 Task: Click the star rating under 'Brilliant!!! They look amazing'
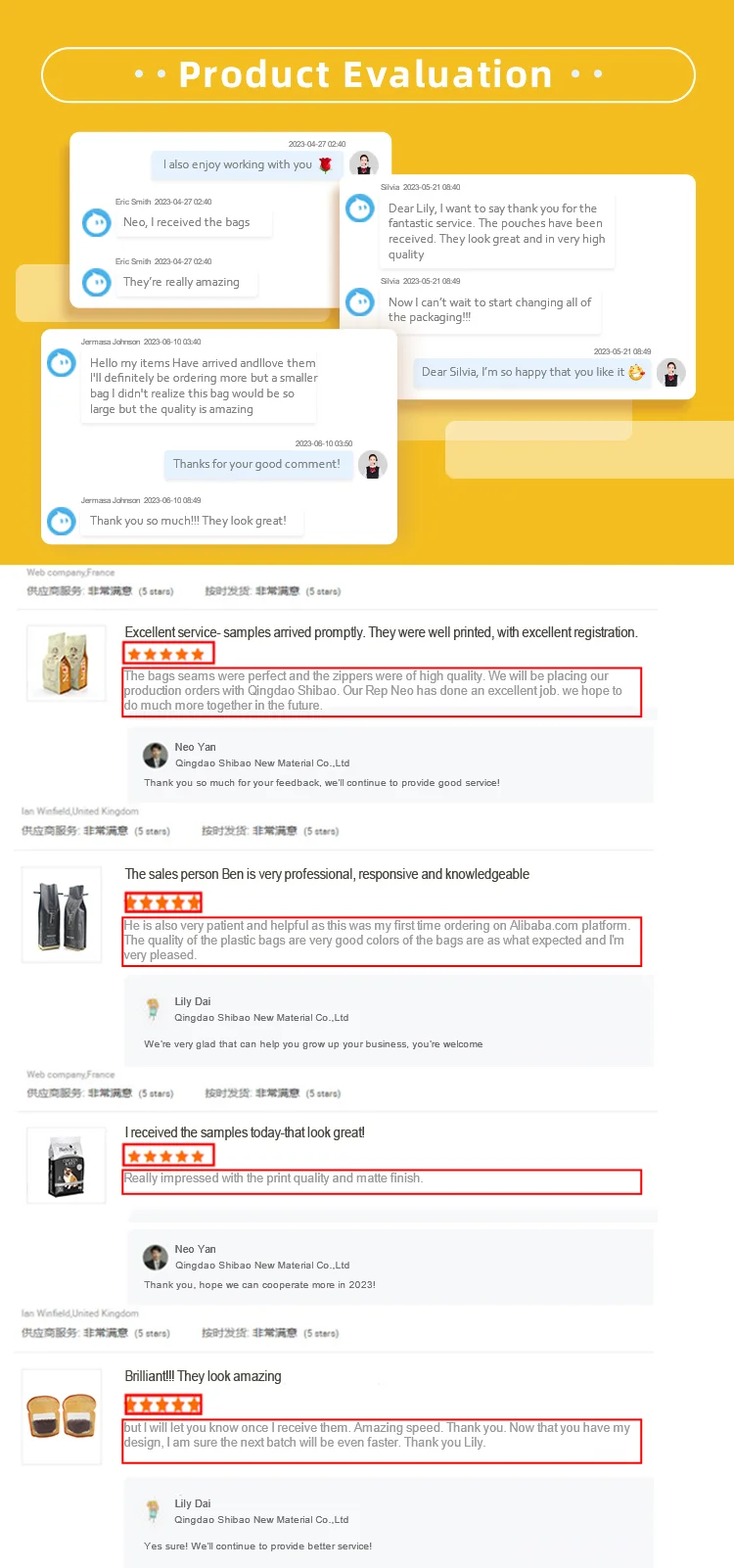tap(163, 1405)
